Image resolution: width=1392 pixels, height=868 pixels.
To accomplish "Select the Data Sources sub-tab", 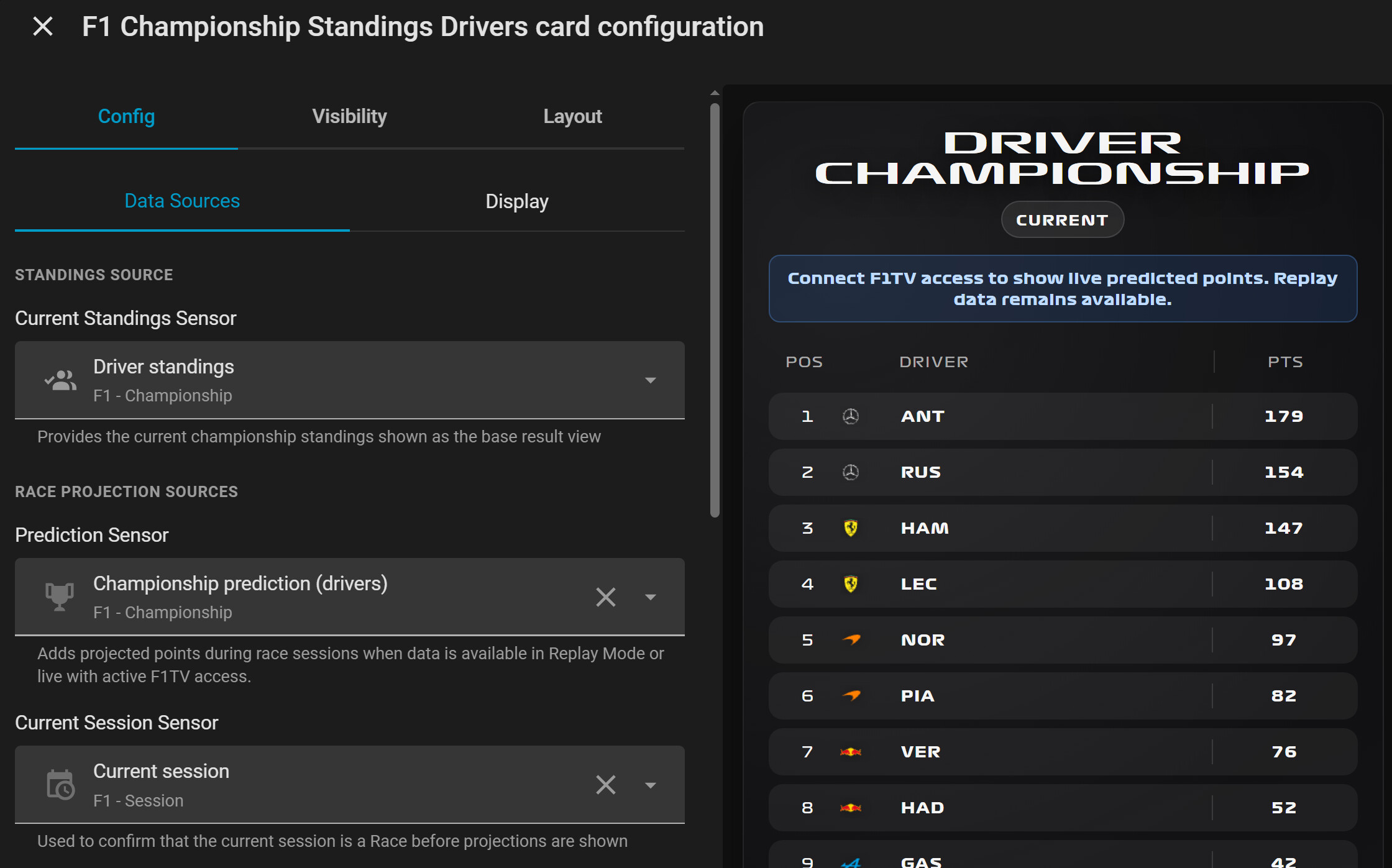I will 182,201.
